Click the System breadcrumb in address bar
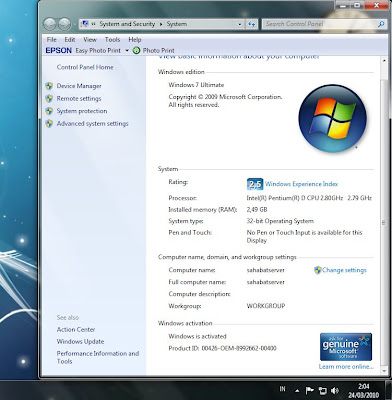 coord(177,24)
